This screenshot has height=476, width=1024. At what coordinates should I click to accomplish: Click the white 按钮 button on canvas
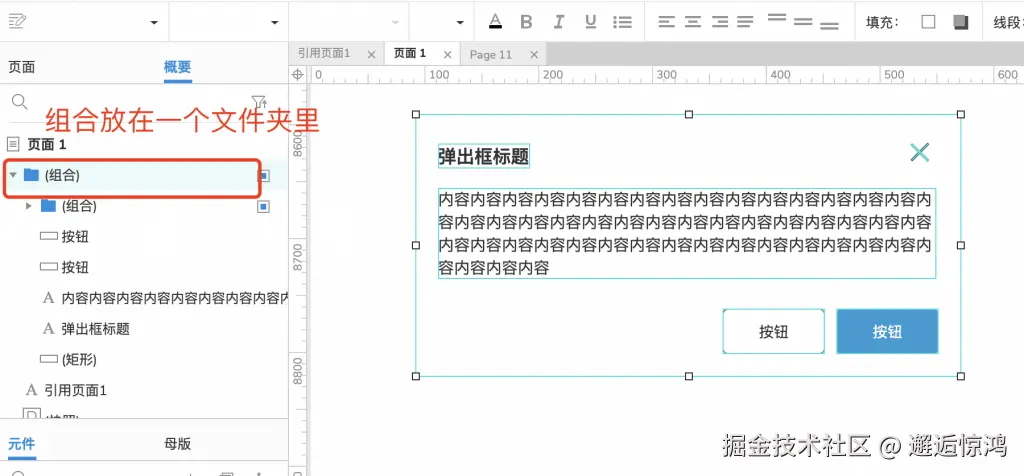774,332
